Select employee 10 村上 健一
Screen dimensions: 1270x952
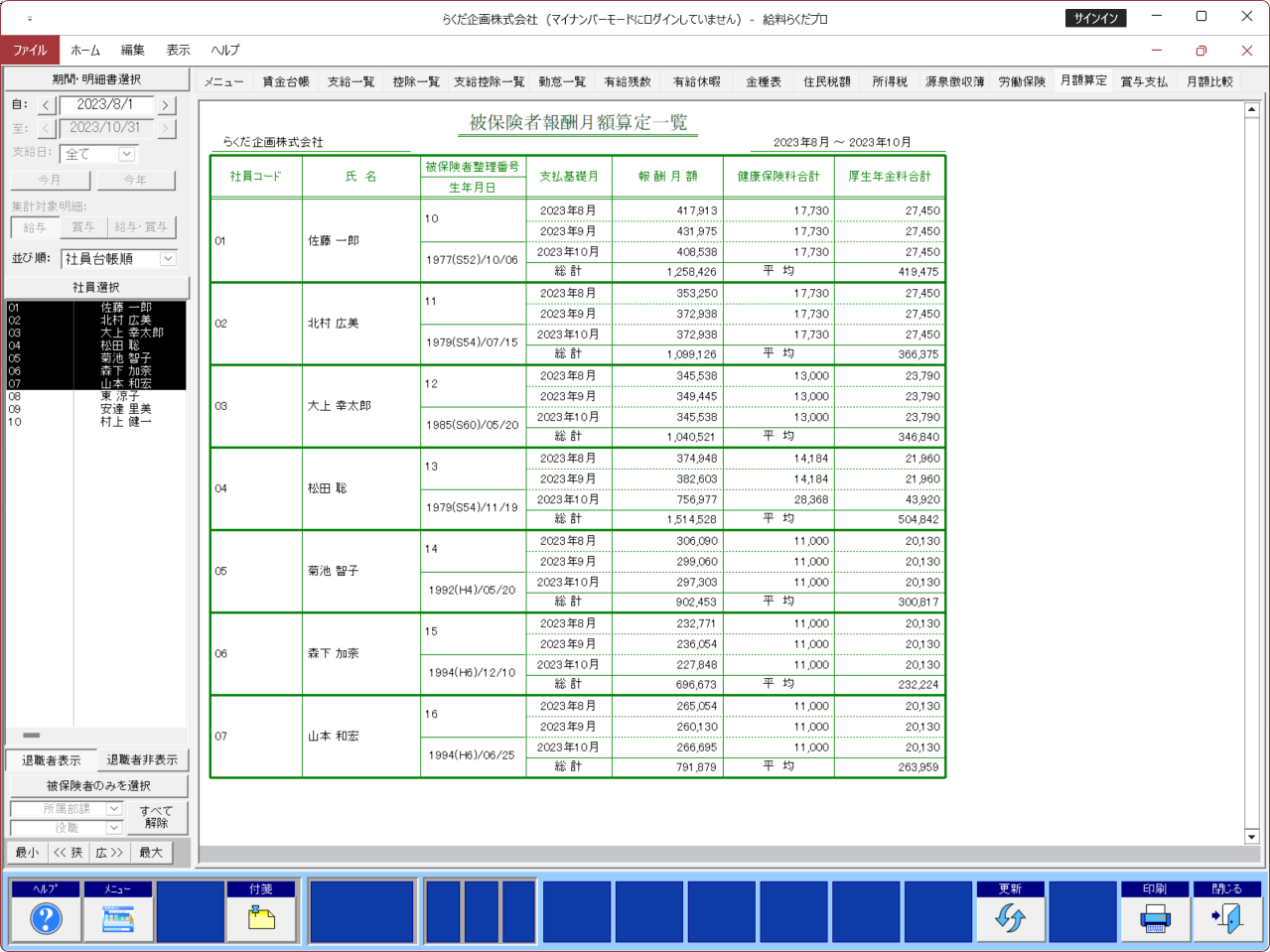(x=95, y=422)
